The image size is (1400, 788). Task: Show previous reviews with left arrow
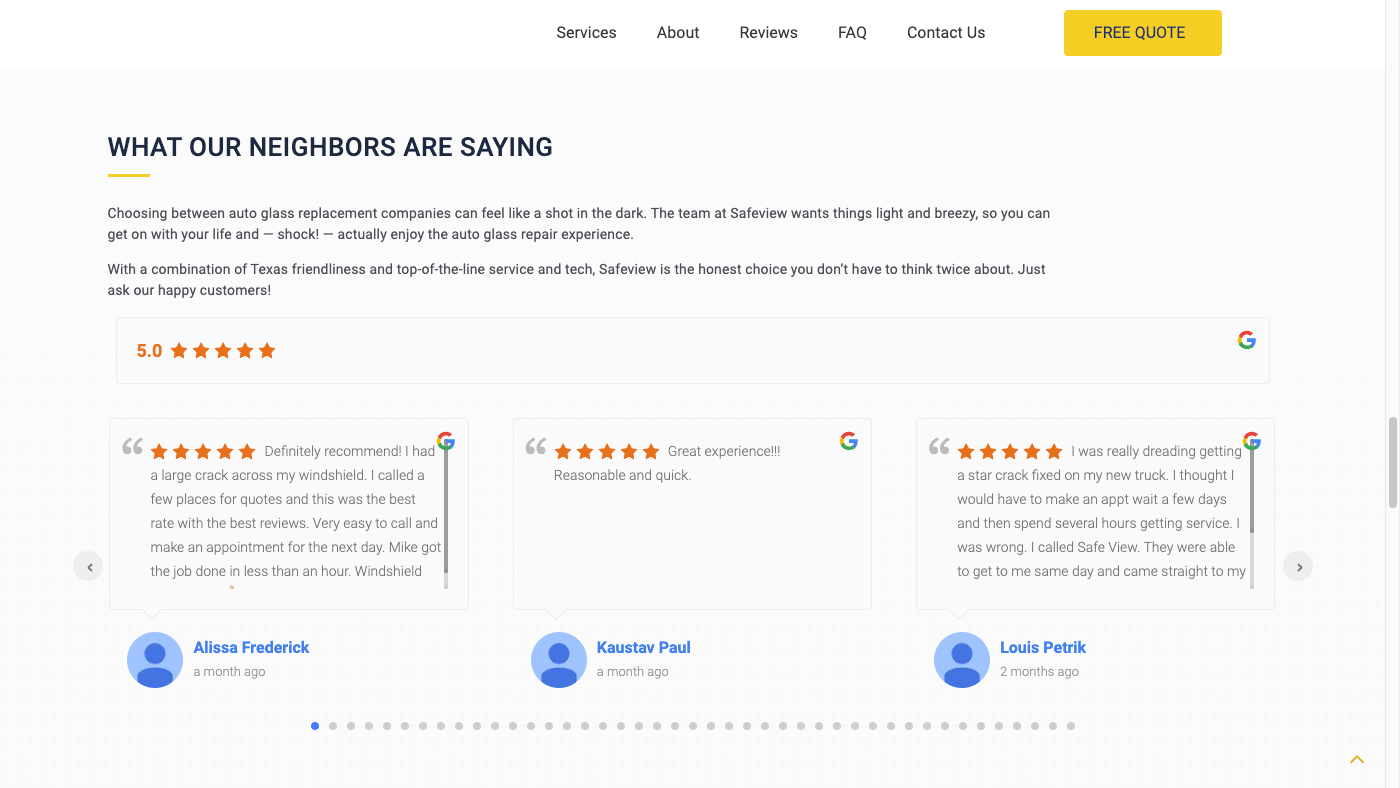tap(89, 567)
